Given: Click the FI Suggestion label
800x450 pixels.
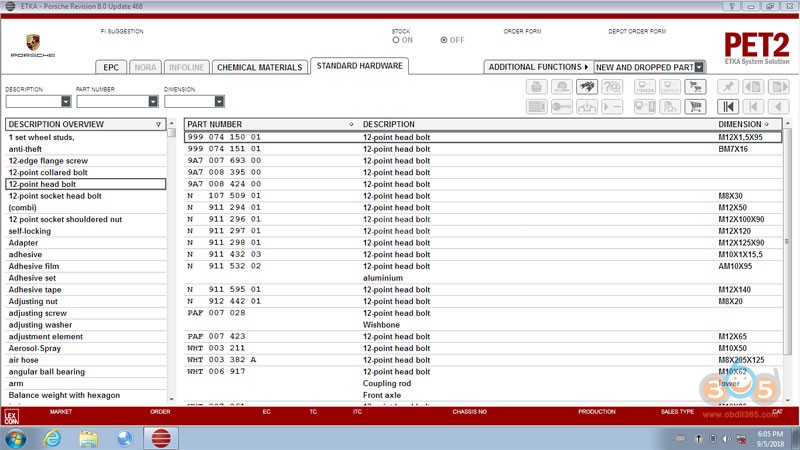Looking at the screenshot, I should pos(122,31).
